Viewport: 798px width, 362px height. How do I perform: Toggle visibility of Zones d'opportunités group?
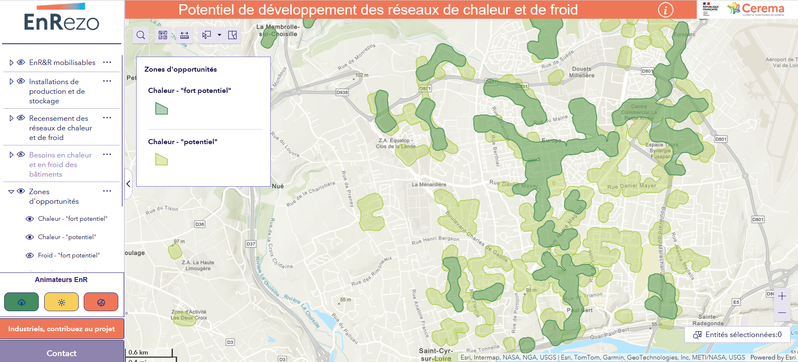(x=21, y=191)
